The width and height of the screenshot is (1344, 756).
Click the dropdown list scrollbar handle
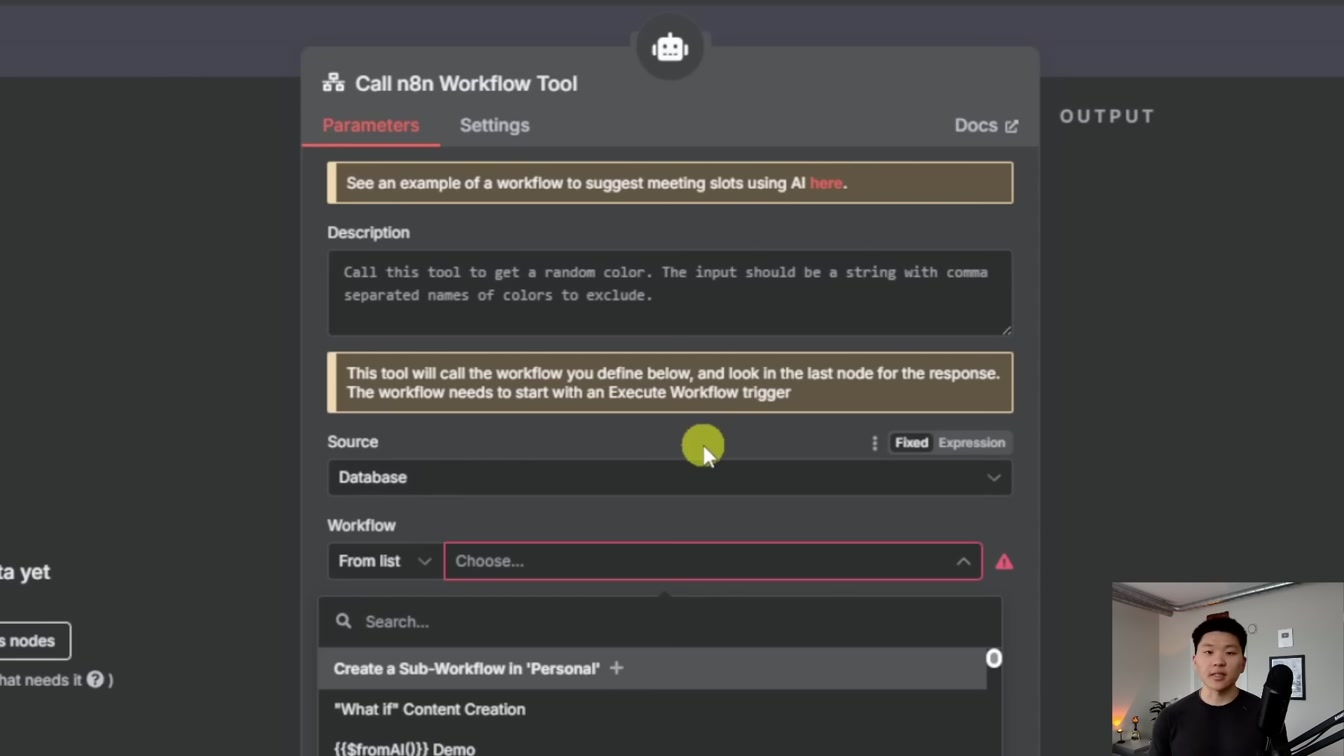994,658
